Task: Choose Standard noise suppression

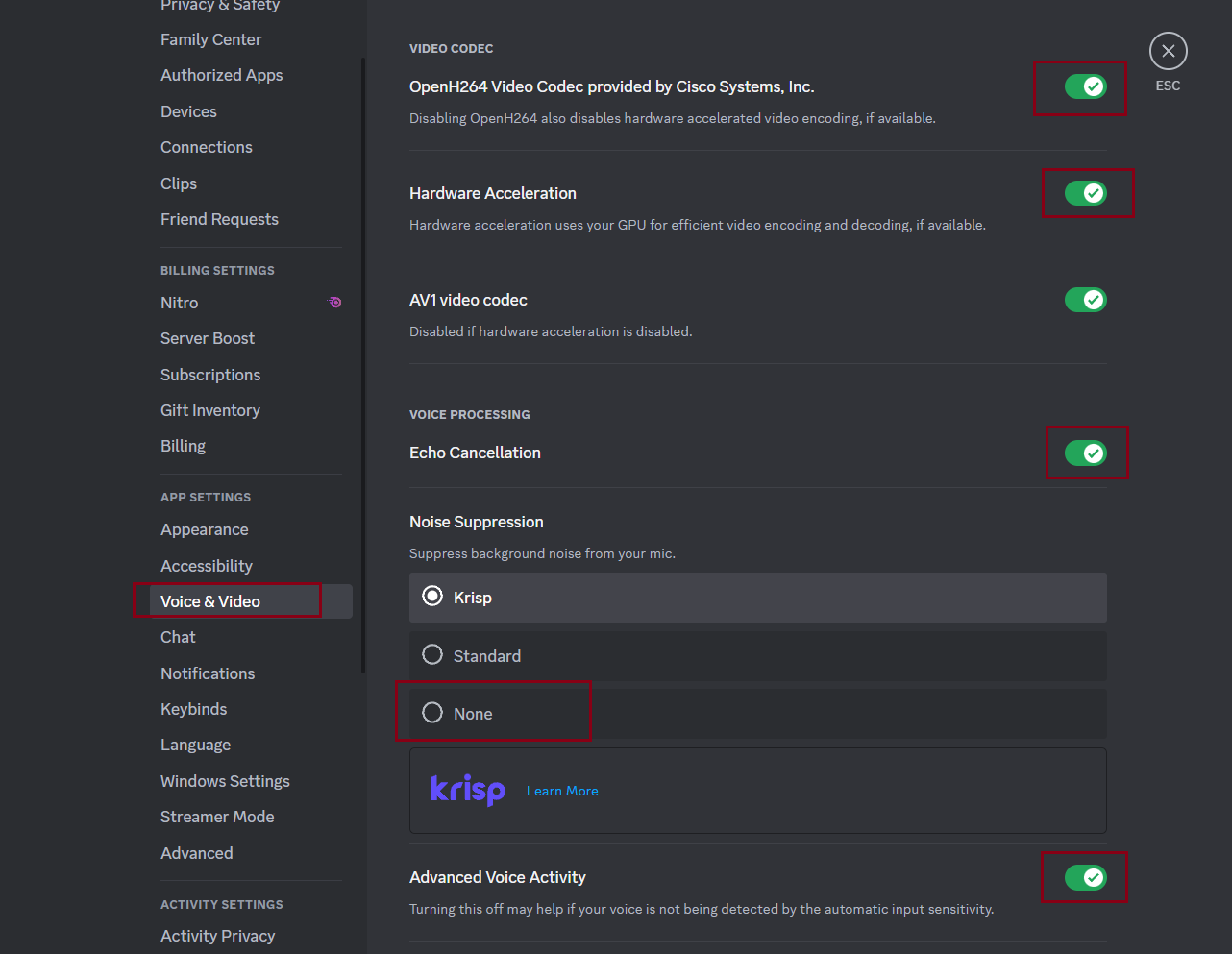Action: click(433, 655)
